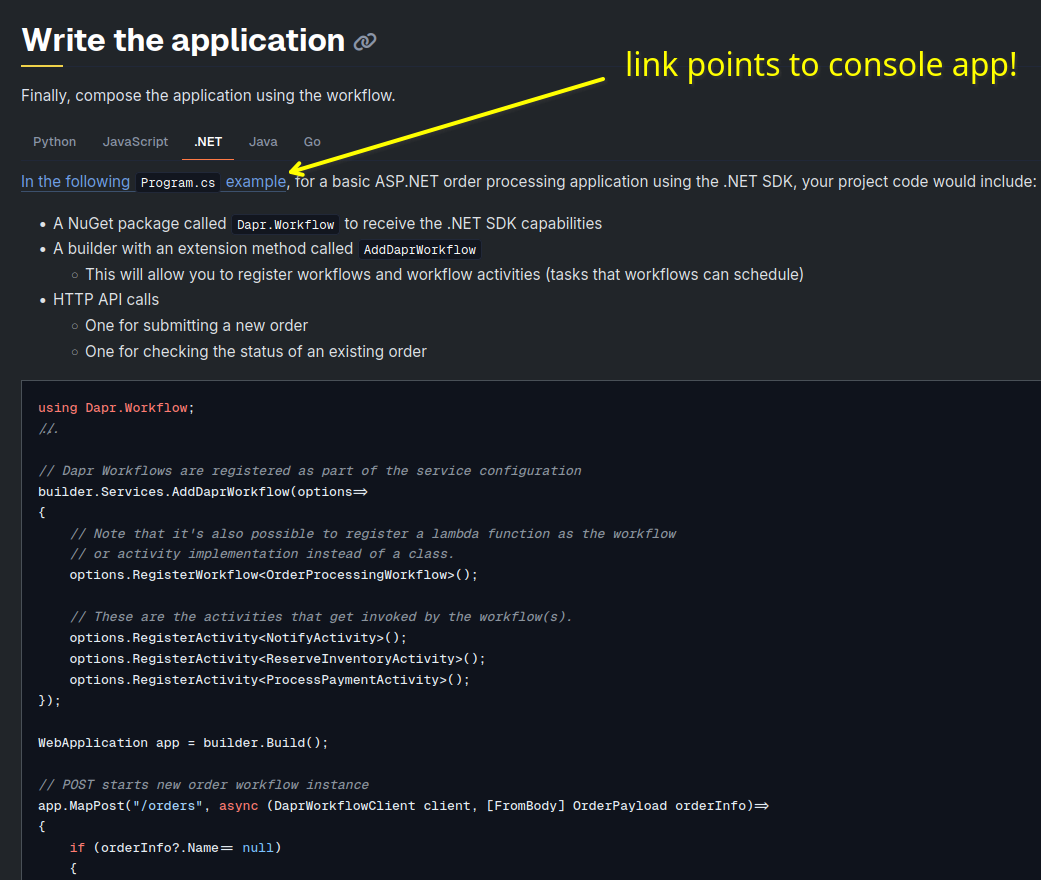
Task: Click 'Finally, compose the application using the workflow.'
Action: coord(208,96)
